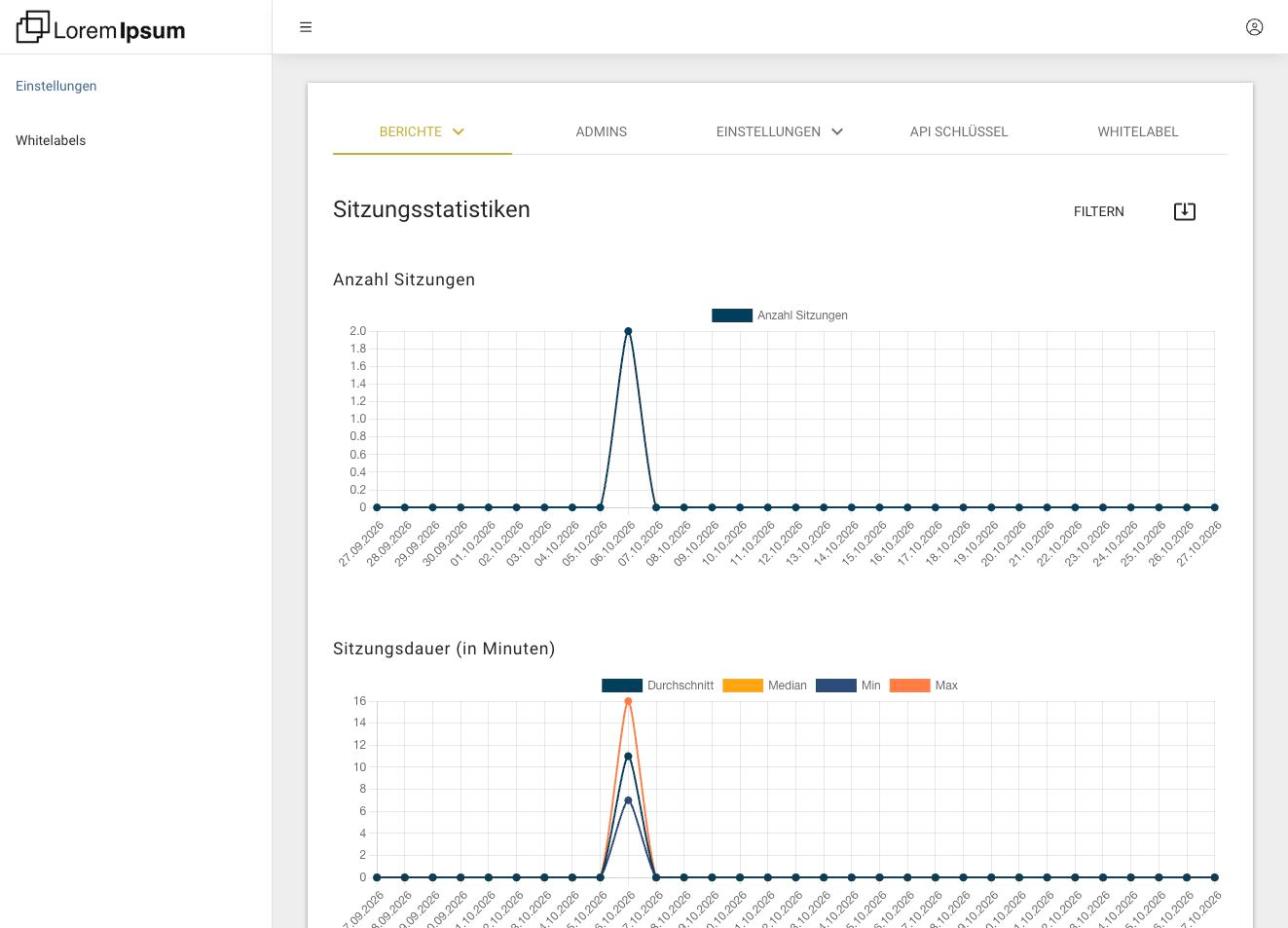The image size is (1288, 928).
Task: Click the Lorem Ipsum logo
Action: pos(101,28)
